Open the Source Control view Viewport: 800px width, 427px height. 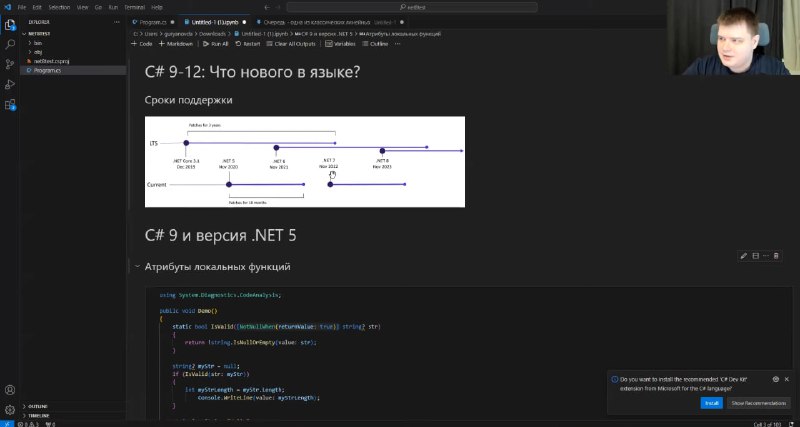pyautogui.click(x=10, y=64)
